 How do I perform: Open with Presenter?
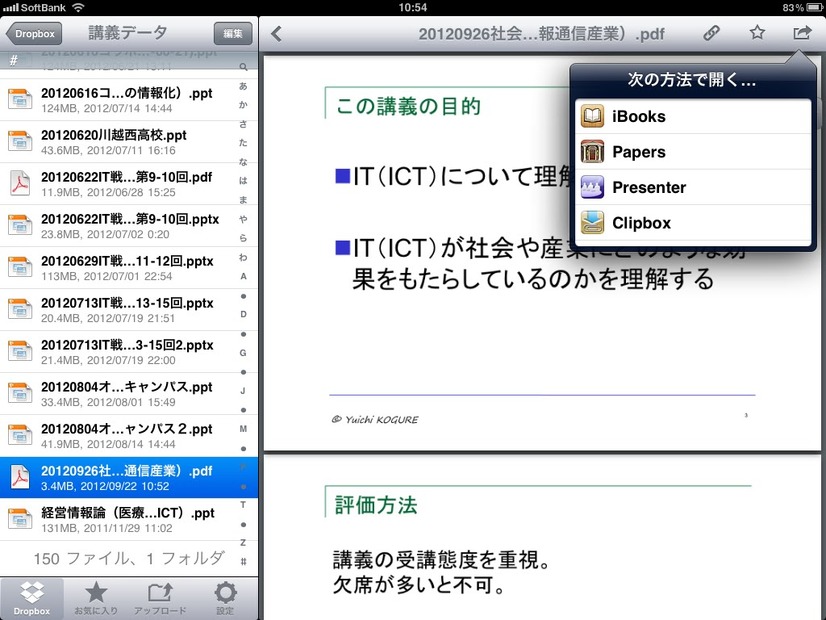(693, 187)
